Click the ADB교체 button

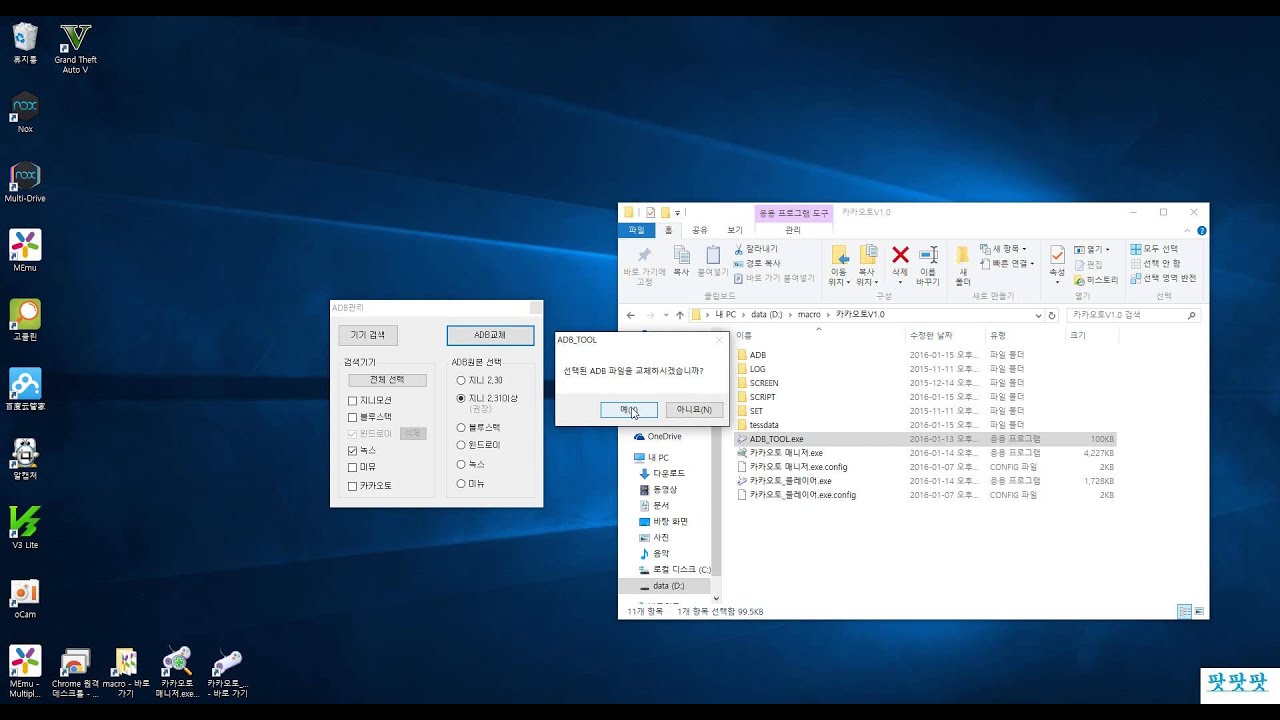[490, 335]
